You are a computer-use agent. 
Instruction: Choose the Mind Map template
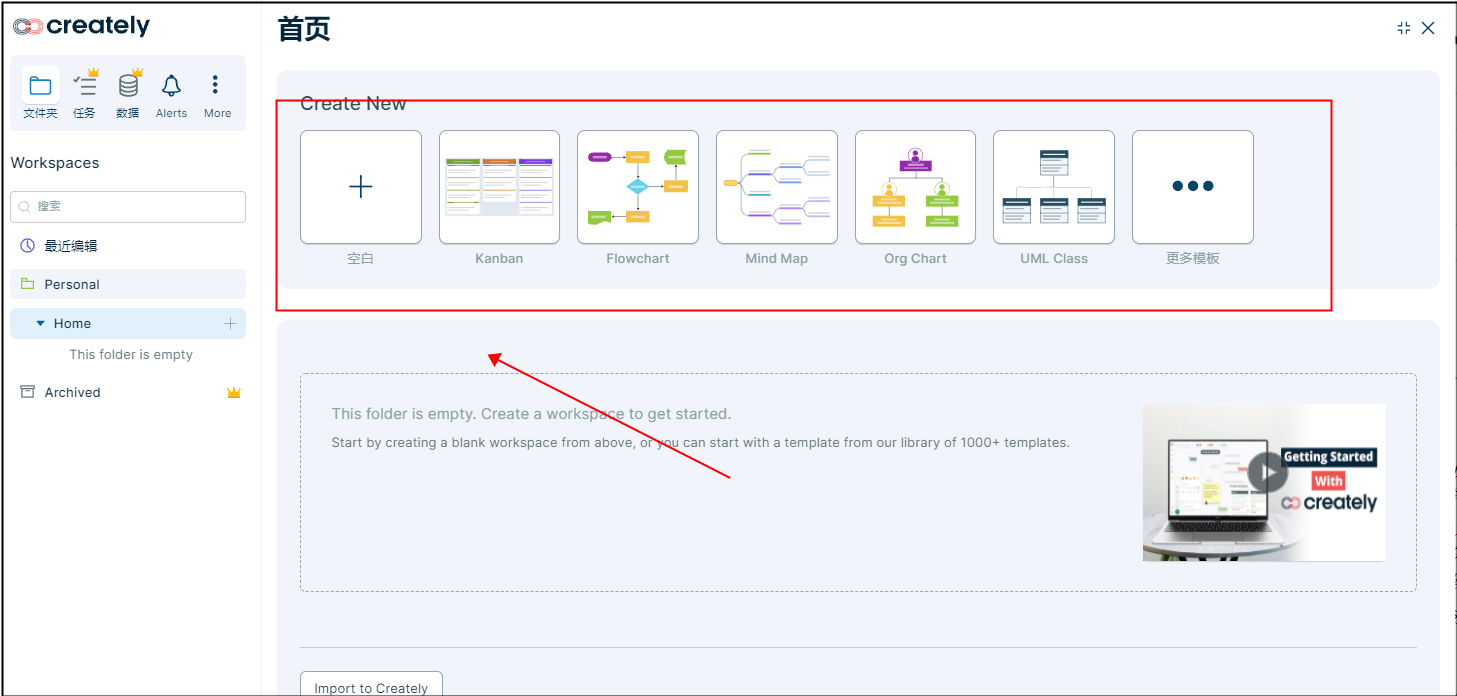point(776,187)
